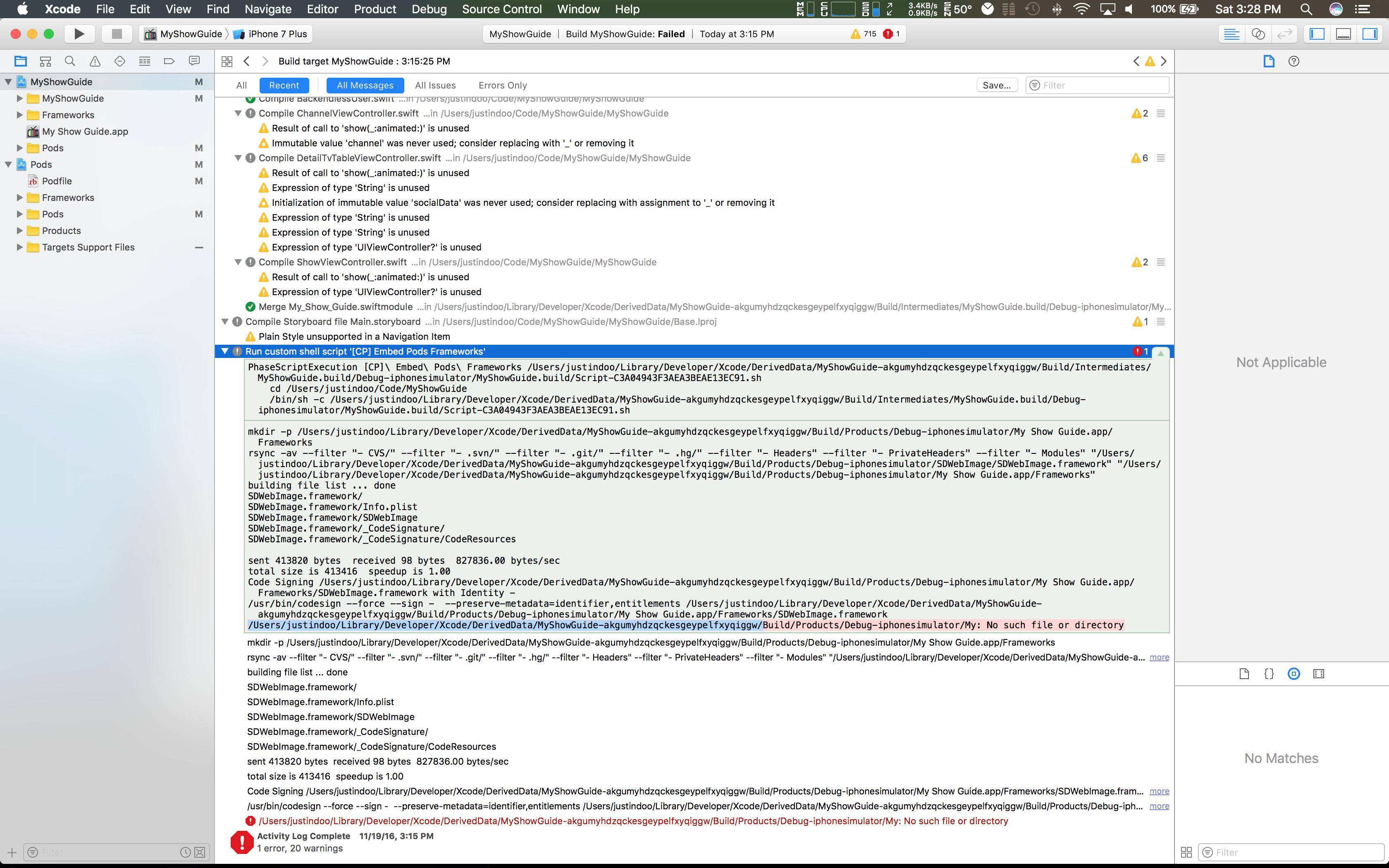
Task: Select the Recent filter button
Action: point(284,85)
